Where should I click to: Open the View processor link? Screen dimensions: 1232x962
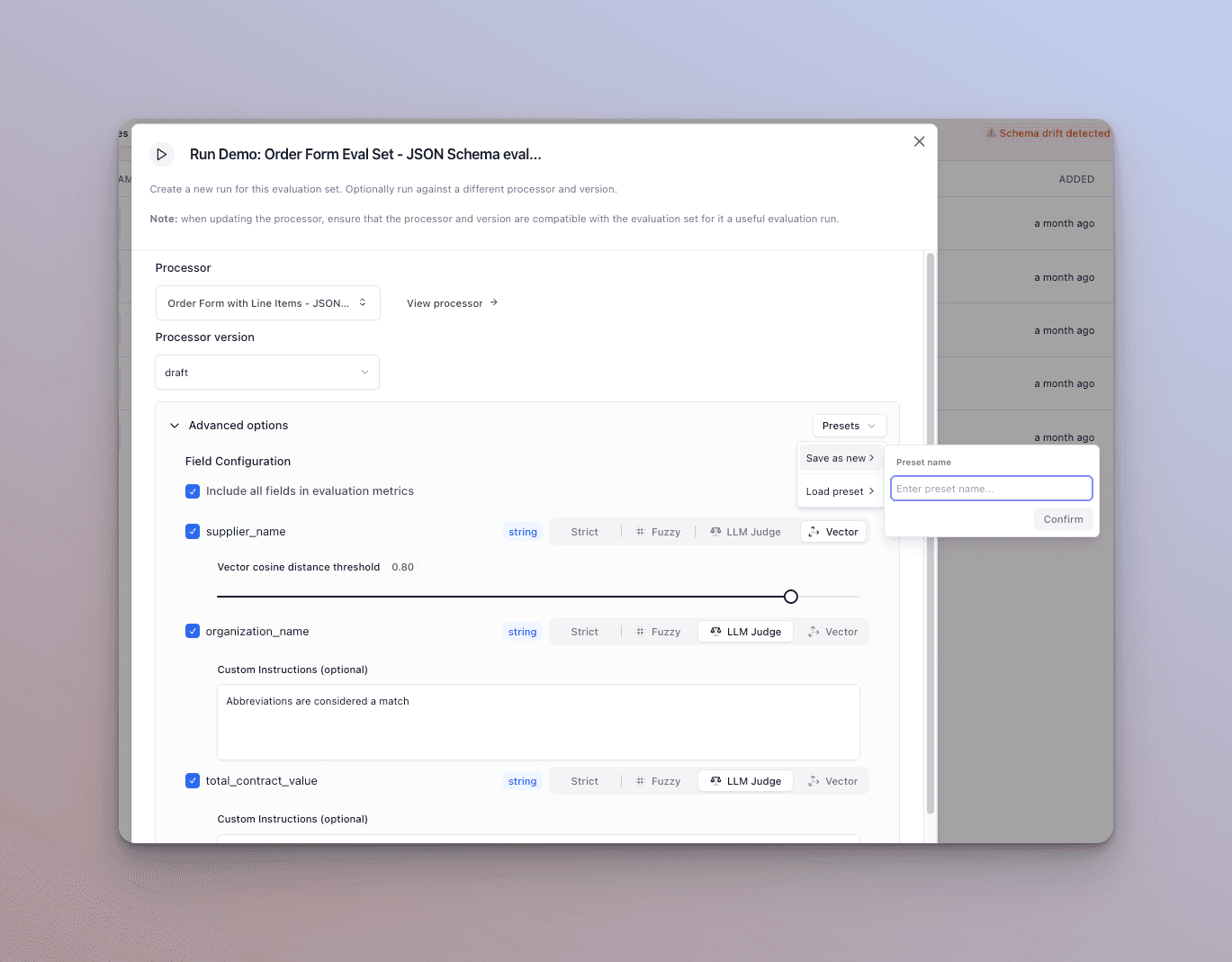pyautogui.click(x=452, y=303)
